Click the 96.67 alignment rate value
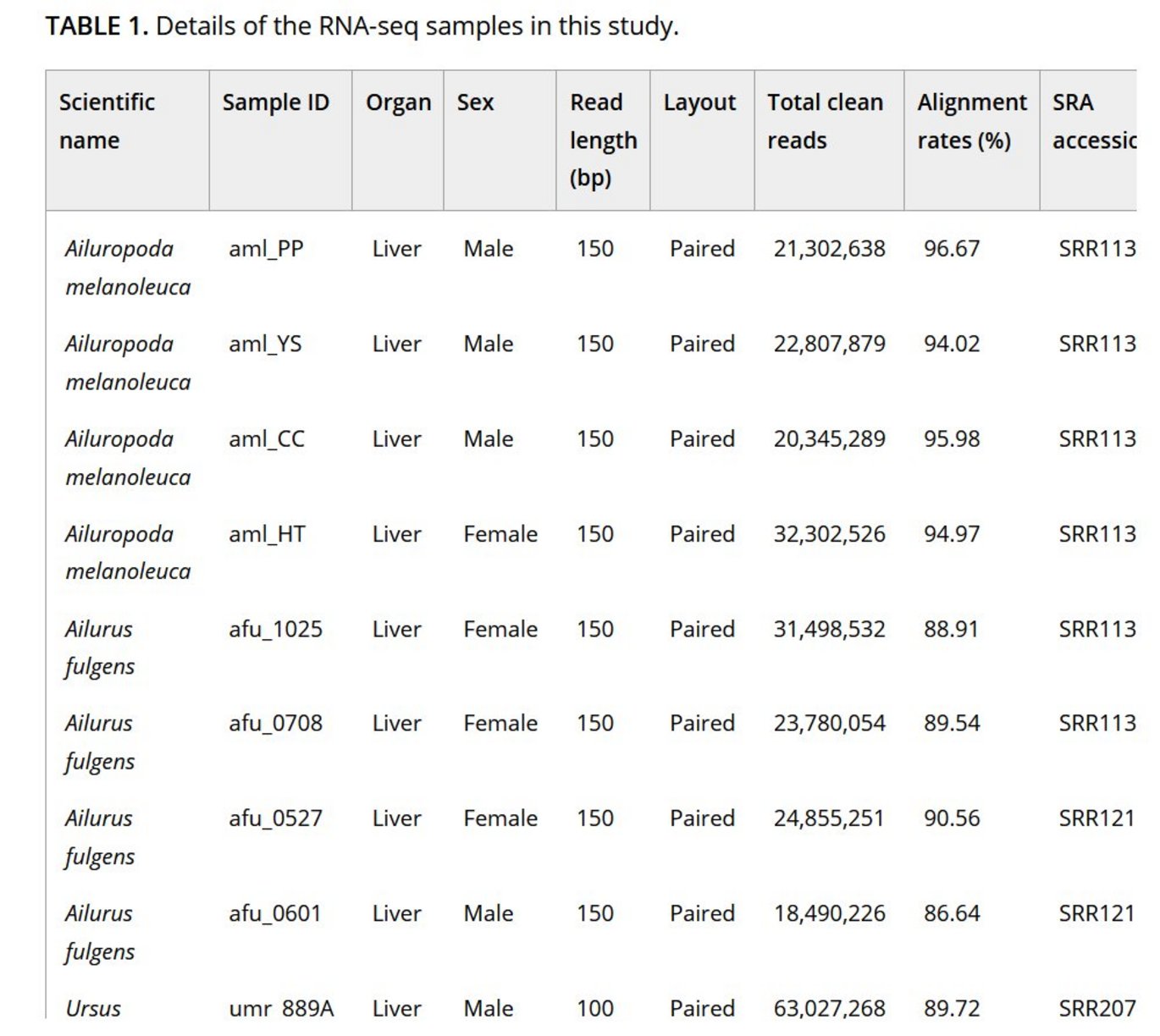This screenshot has height=1036, width=1160. 952,249
